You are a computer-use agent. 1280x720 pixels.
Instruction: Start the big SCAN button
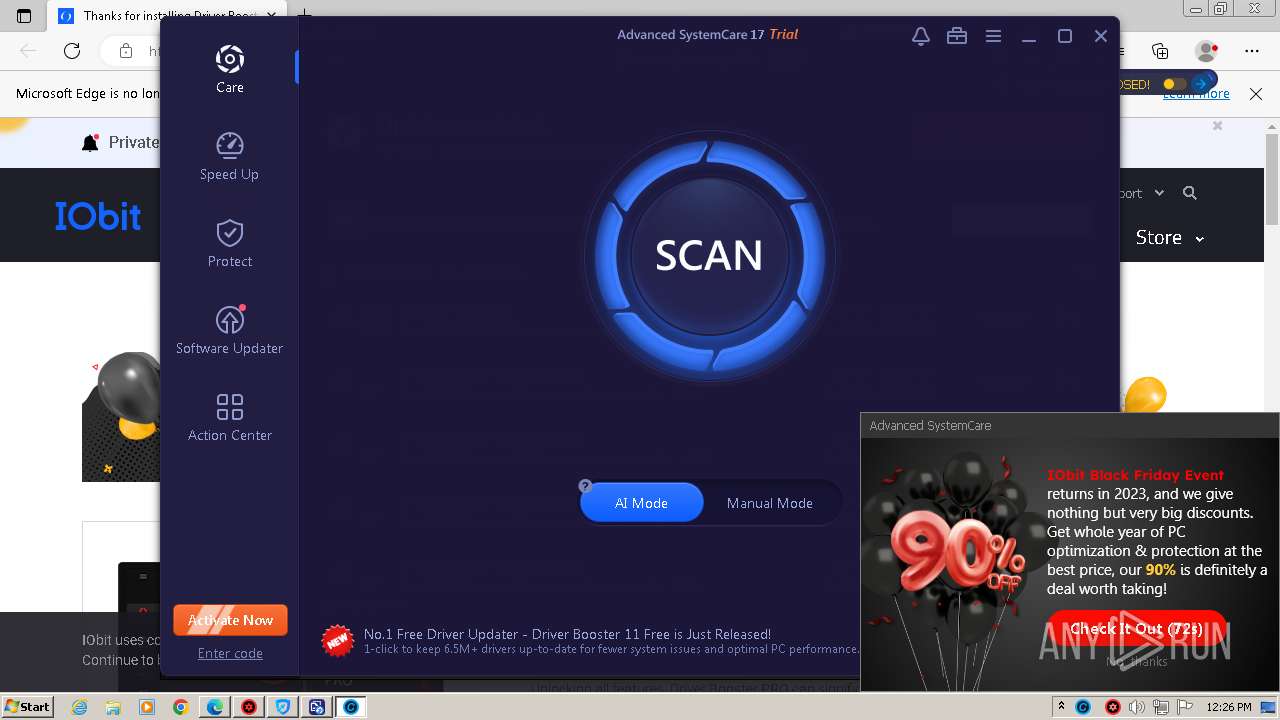[709, 255]
